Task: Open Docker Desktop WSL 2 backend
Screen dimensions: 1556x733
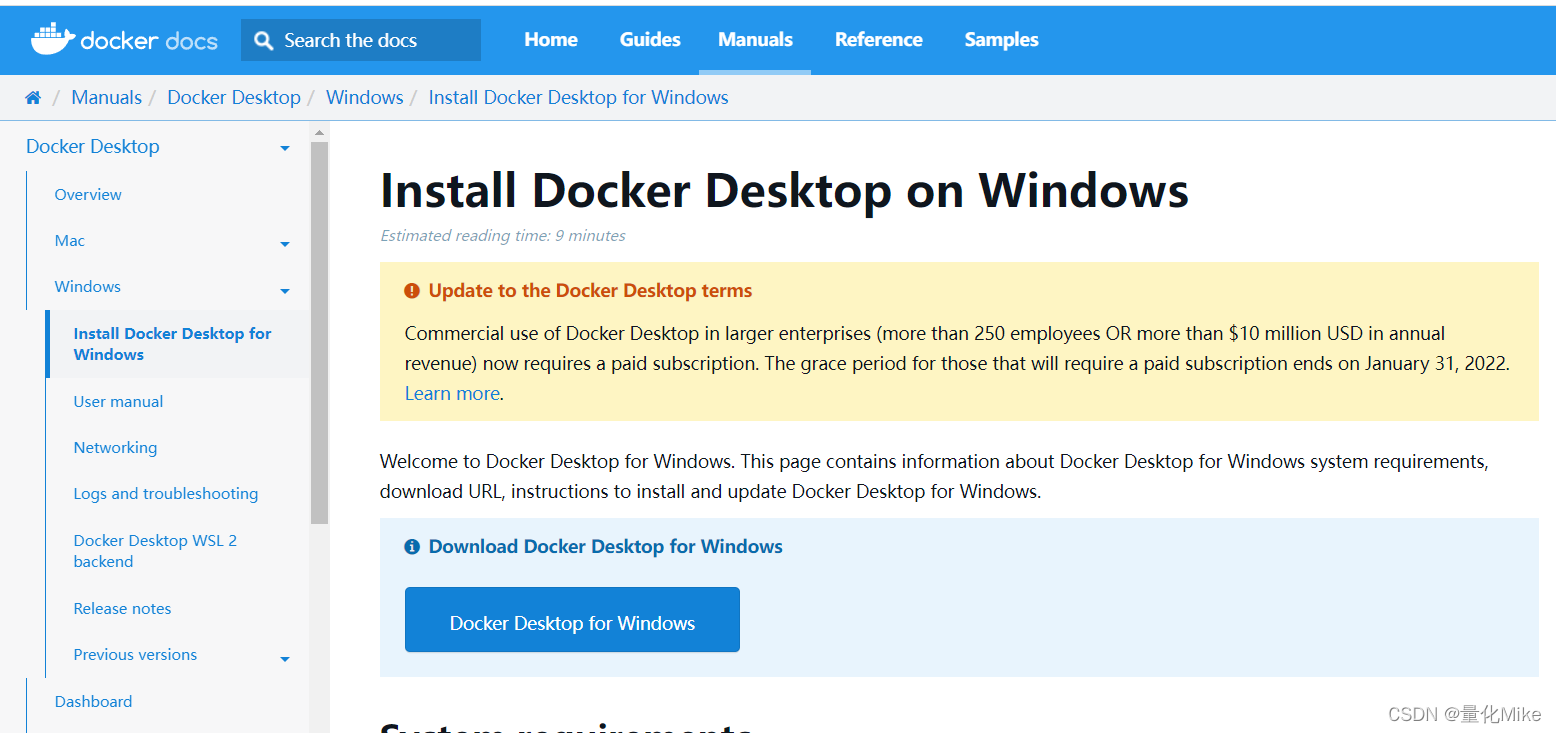Action: tap(155, 551)
